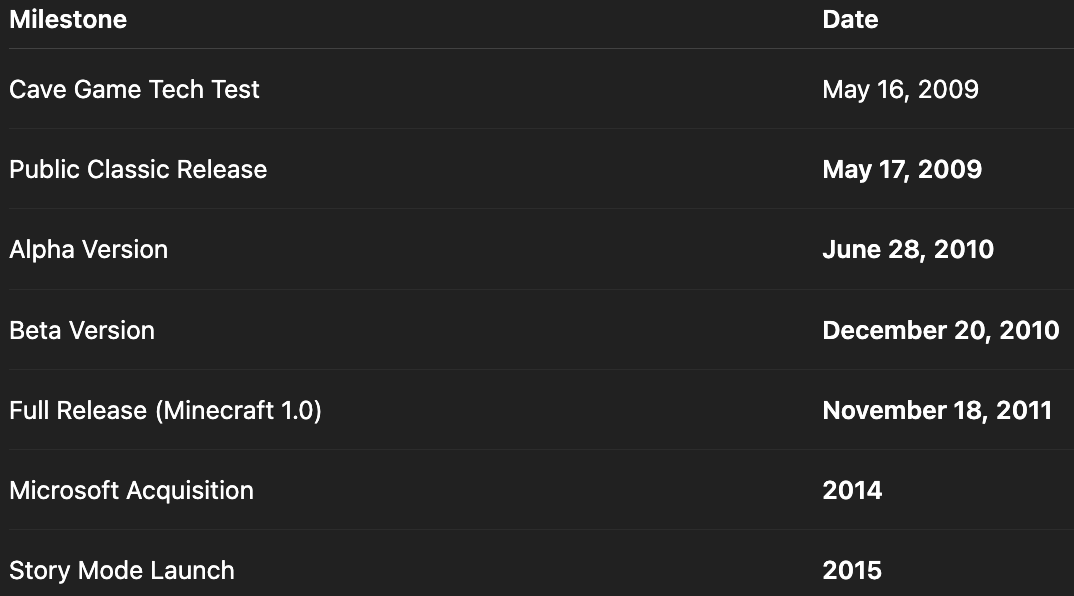This screenshot has height=596, width=1074.
Task: Select the Public Classic Release milestone
Action: point(138,169)
